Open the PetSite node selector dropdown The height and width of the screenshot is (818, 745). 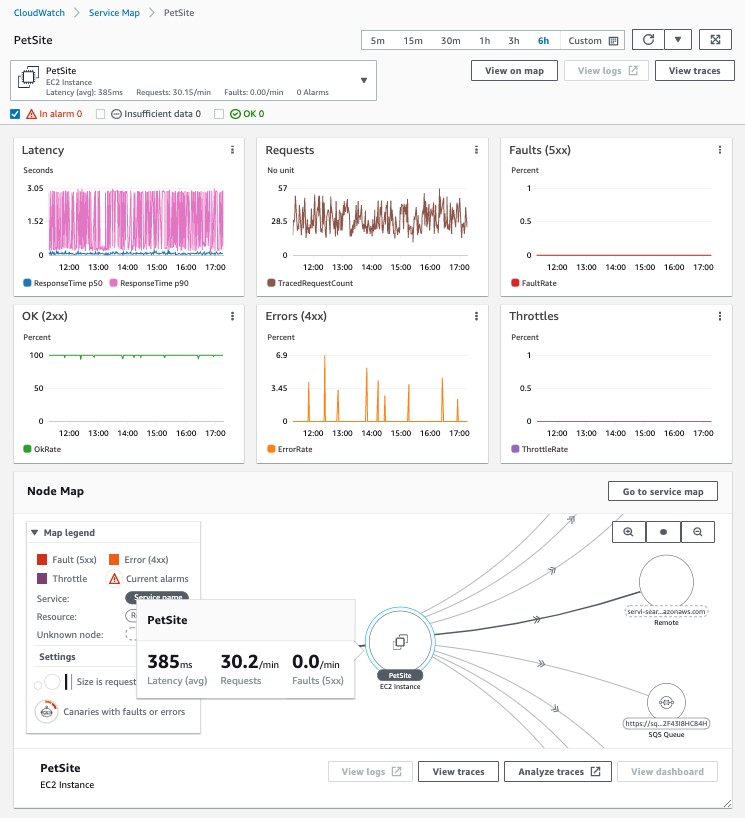(364, 80)
